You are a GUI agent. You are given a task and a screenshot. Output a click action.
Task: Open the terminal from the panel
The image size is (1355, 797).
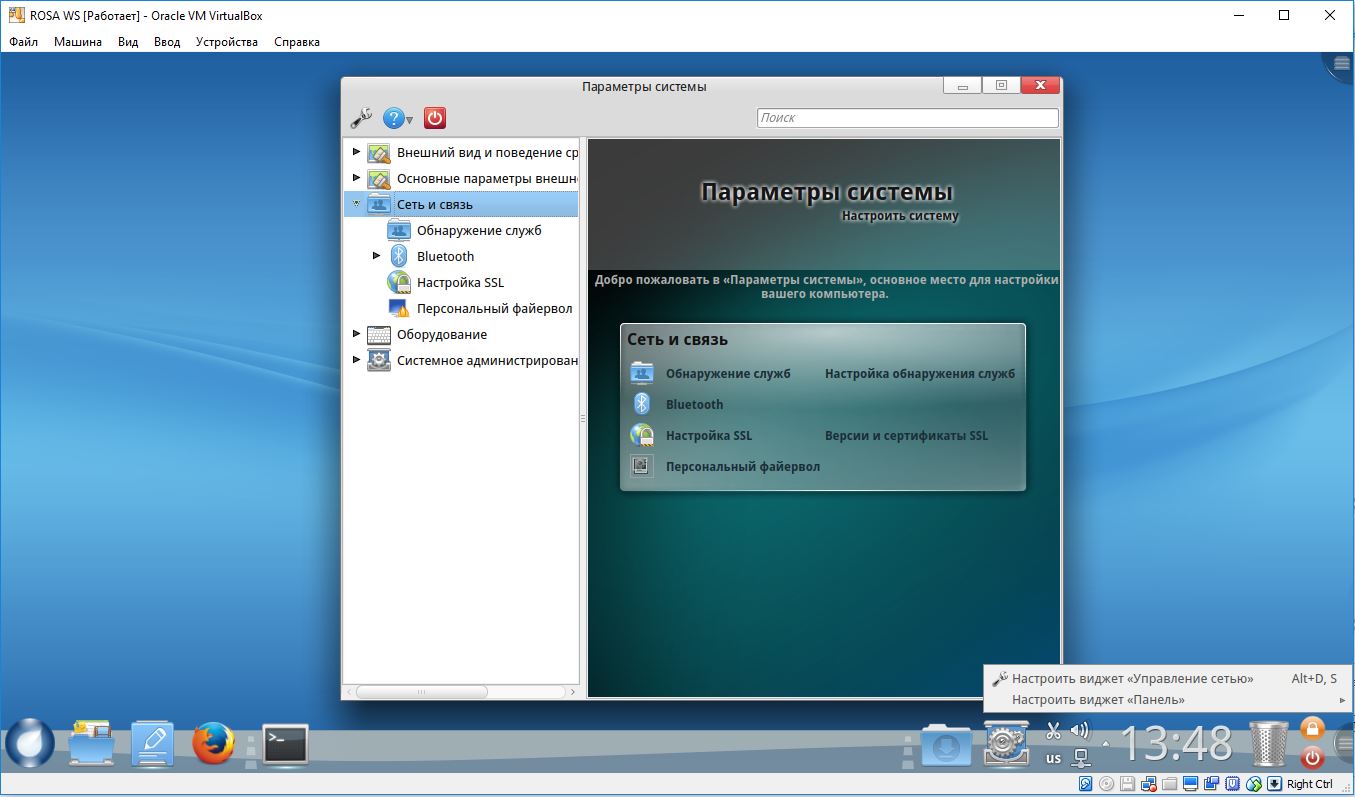285,744
